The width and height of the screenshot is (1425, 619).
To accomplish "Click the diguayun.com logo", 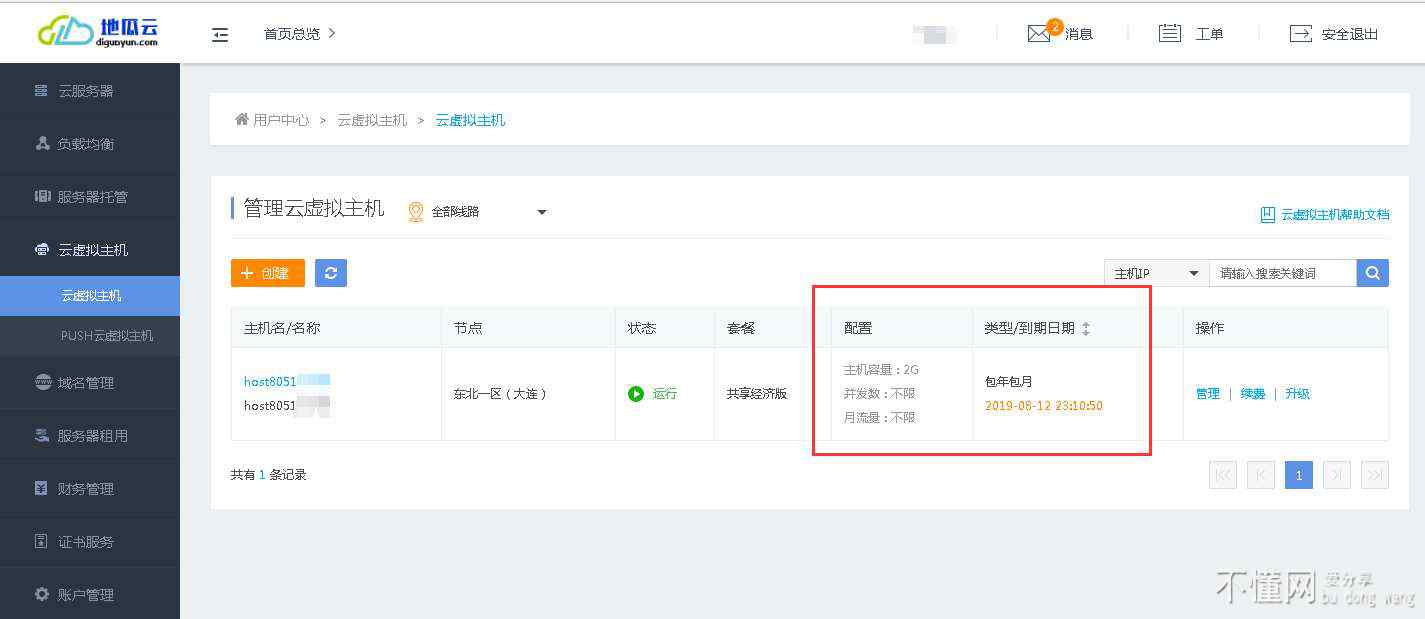I will point(97,32).
